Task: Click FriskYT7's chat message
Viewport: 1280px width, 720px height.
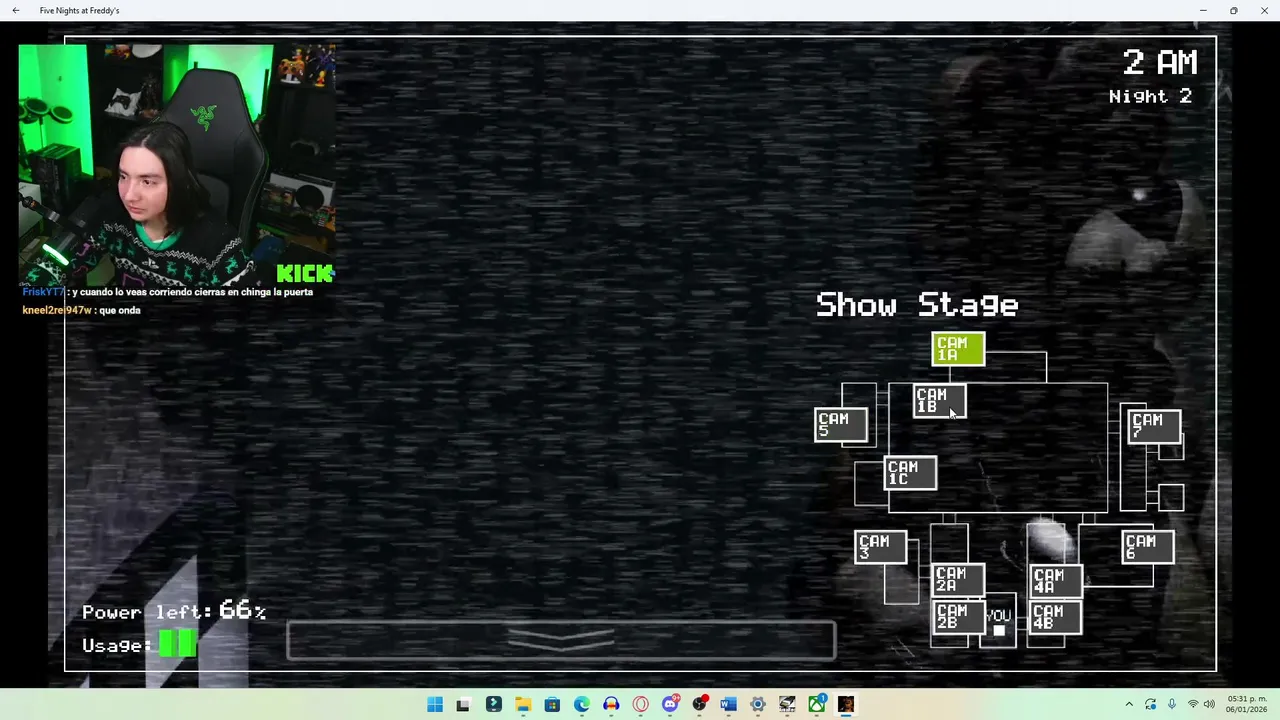Action: tap(168, 292)
